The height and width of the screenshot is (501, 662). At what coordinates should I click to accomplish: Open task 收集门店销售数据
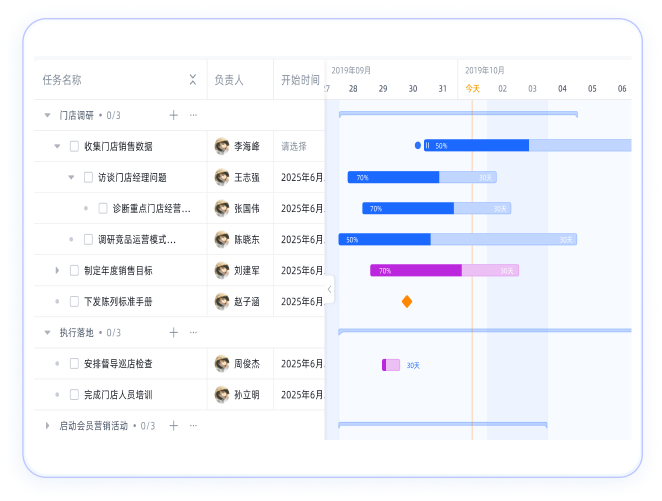click(x=118, y=146)
